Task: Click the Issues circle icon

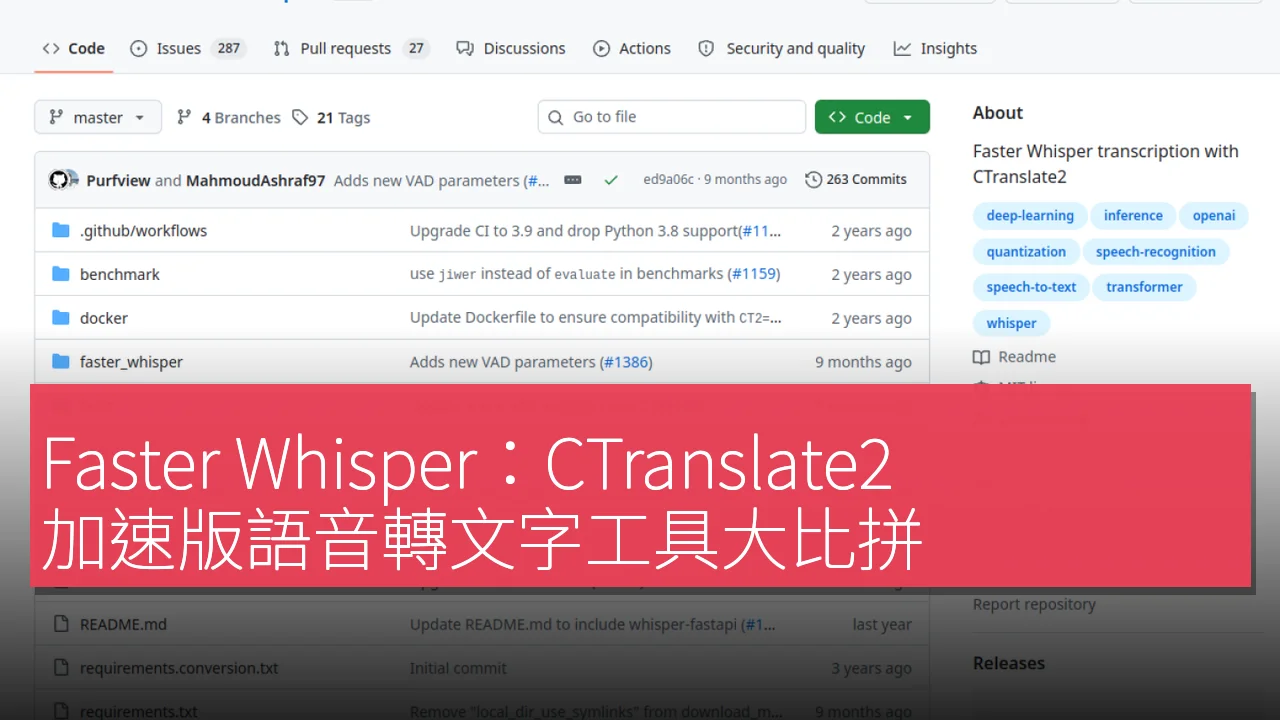Action: click(139, 48)
